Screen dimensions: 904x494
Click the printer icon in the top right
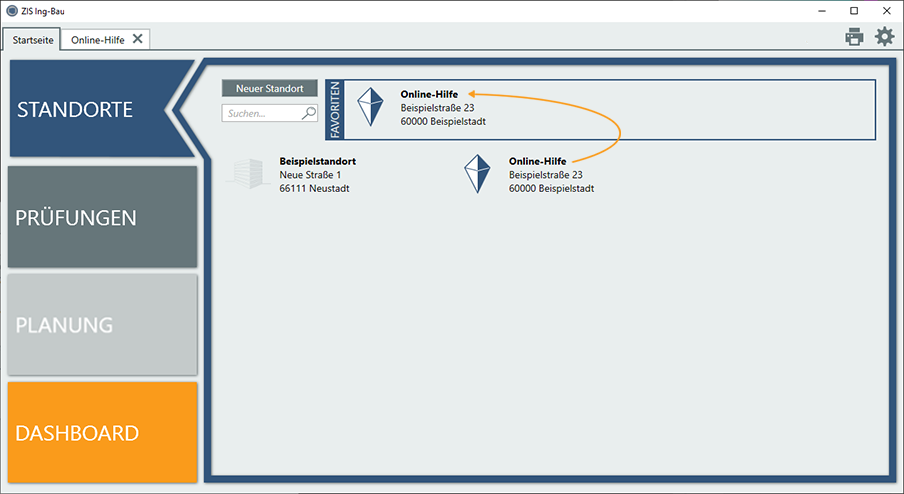pos(853,38)
